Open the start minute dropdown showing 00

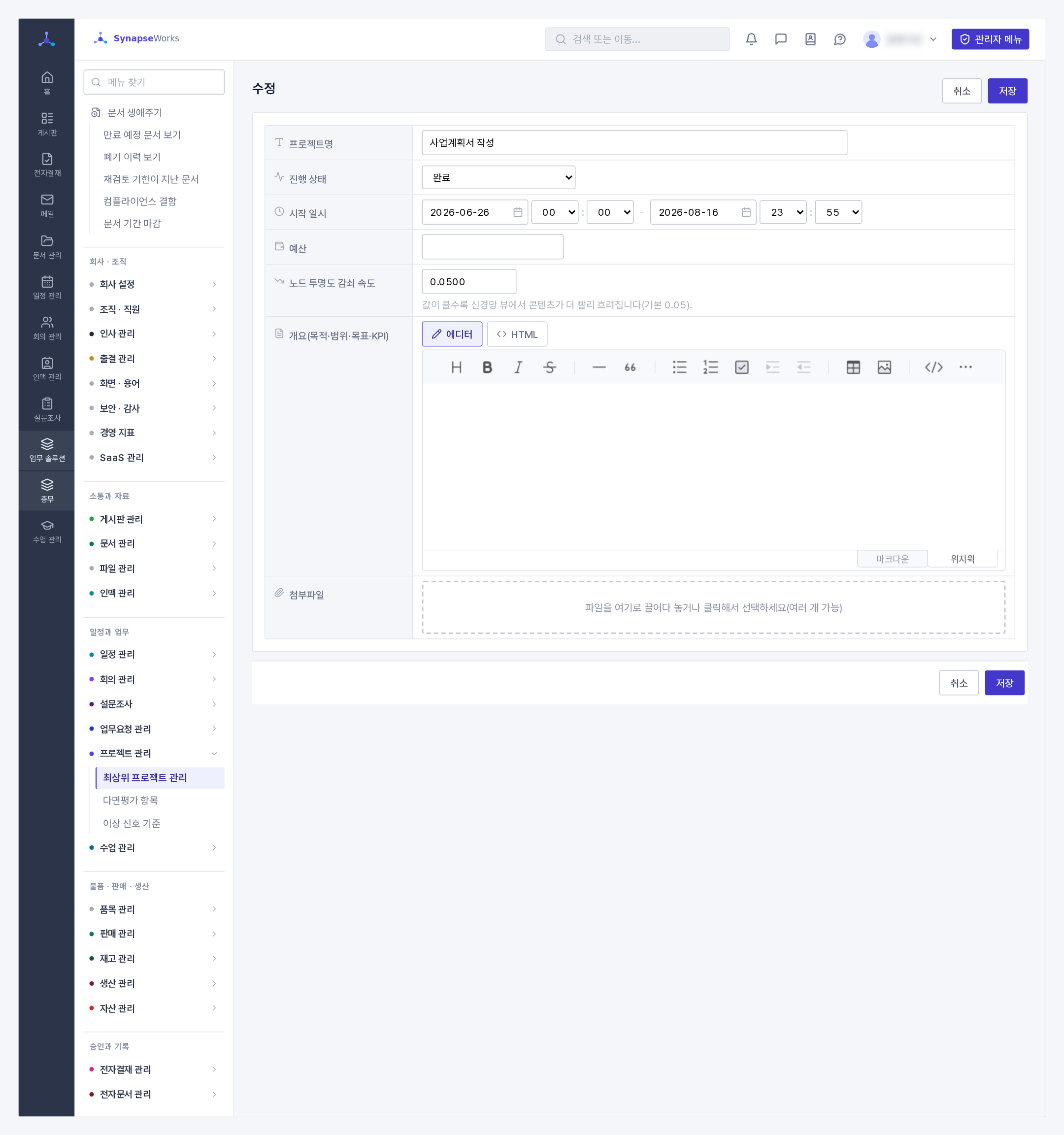[x=610, y=212]
